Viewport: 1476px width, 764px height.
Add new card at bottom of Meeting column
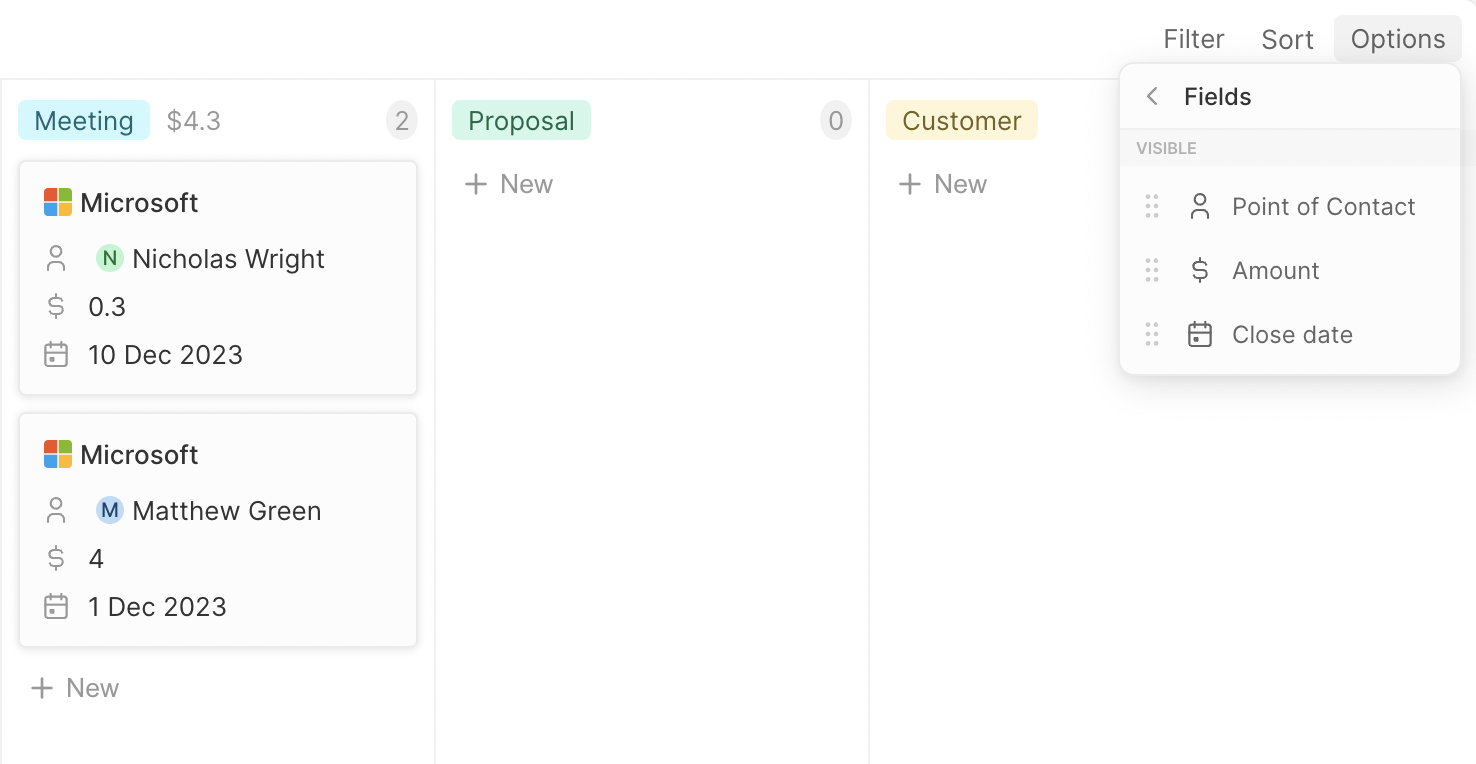point(75,688)
